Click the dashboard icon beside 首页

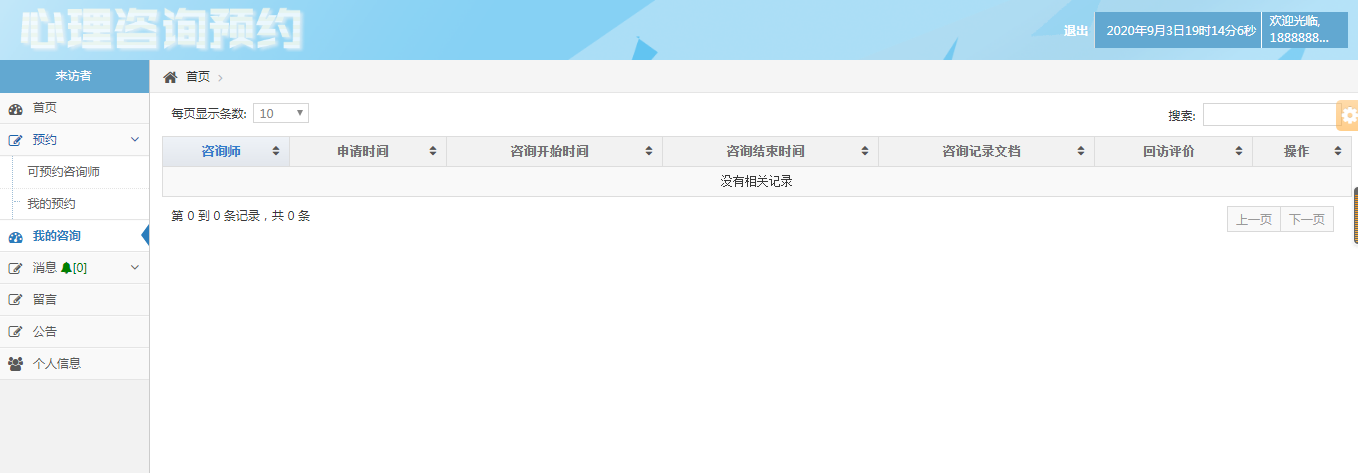15,108
